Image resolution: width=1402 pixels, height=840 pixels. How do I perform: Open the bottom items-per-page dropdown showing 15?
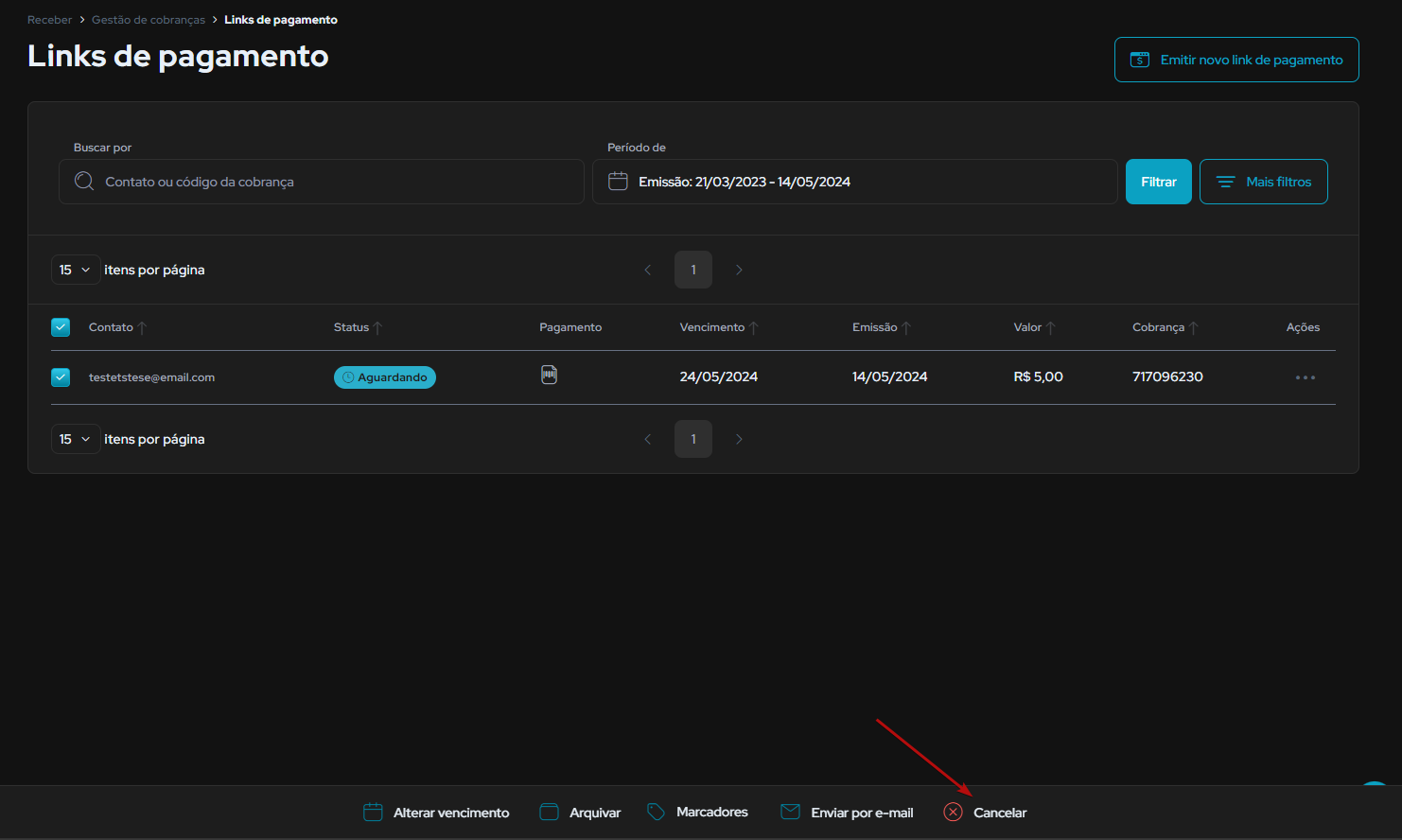[x=76, y=439]
